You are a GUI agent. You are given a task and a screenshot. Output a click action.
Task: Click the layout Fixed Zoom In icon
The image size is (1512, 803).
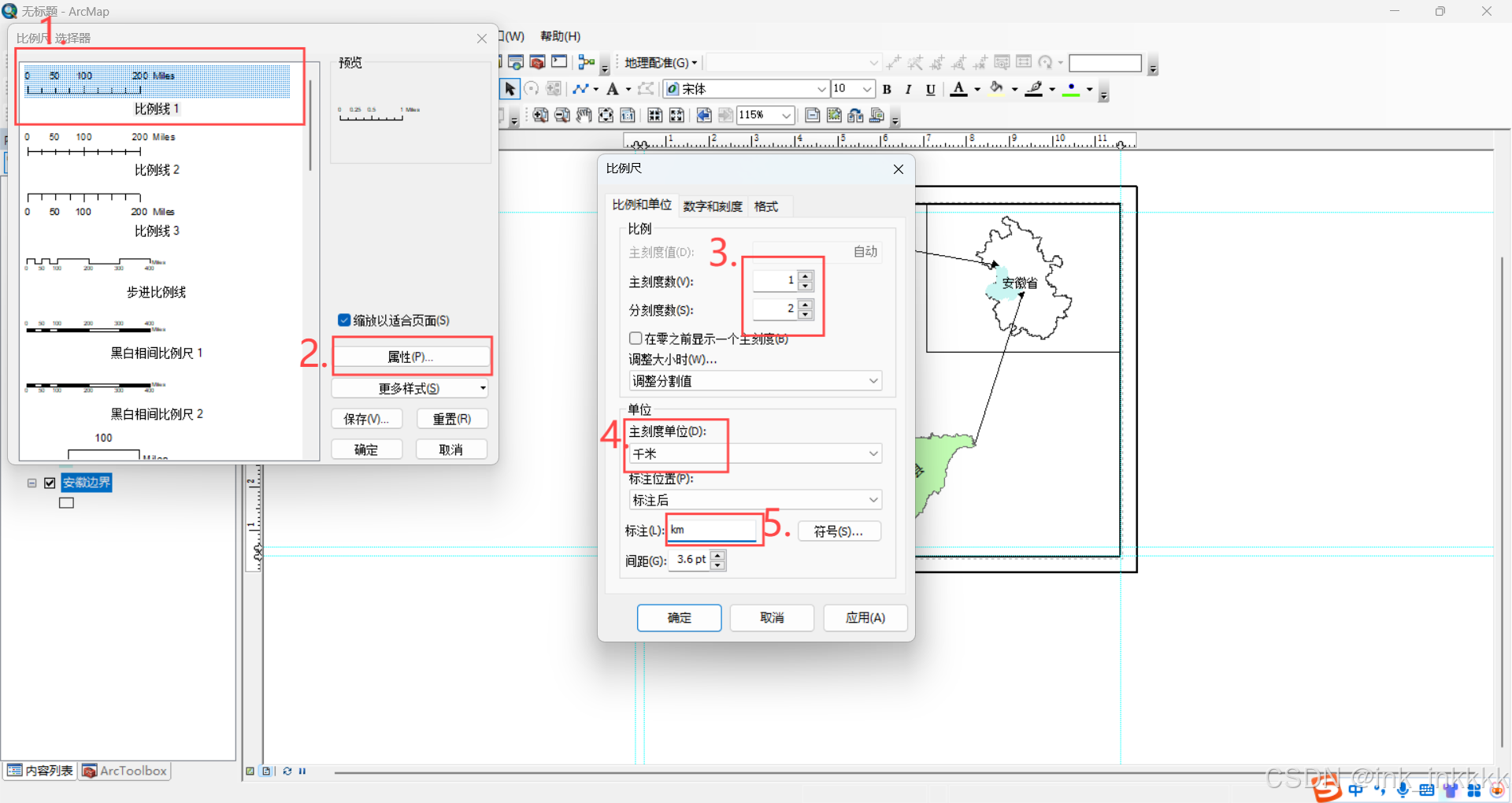[x=654, y=116]
